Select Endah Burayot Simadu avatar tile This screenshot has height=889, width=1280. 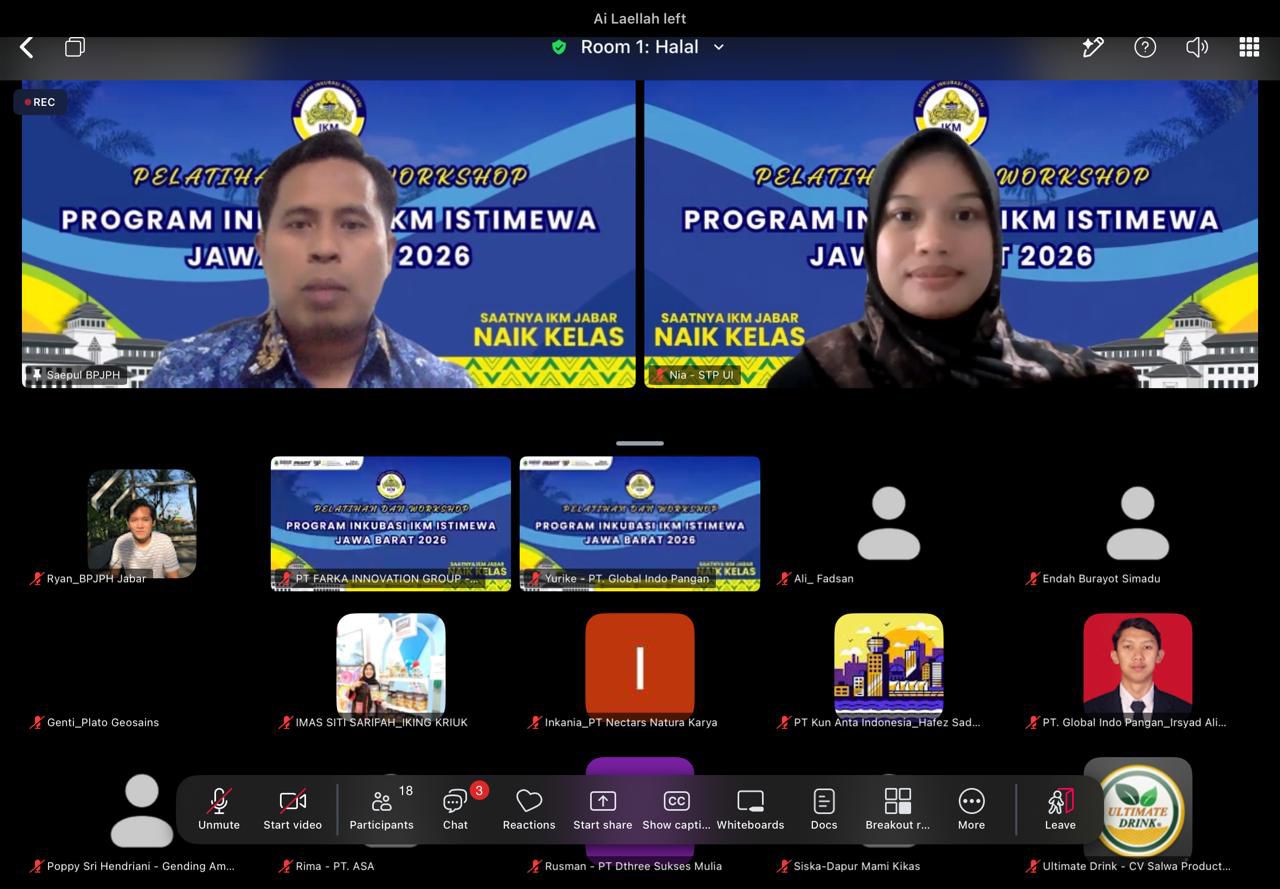click(x=1138, y=524)
